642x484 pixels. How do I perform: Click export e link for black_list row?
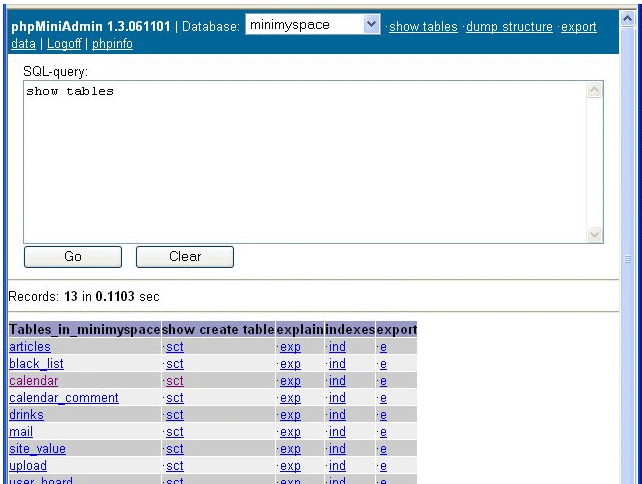point(383,364)
